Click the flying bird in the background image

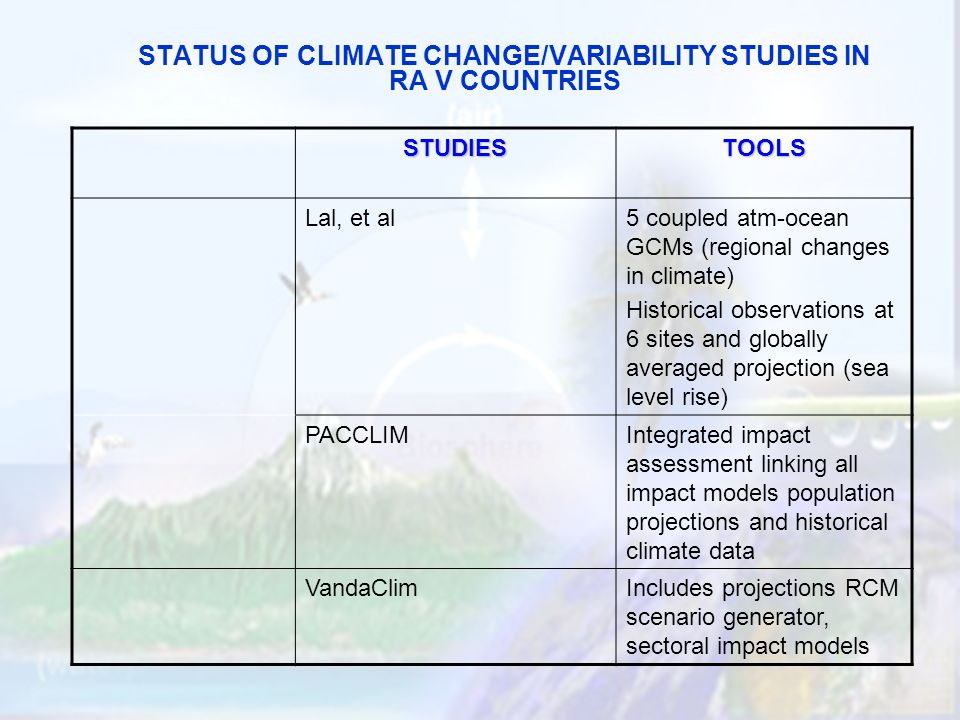(x=304, y=284)
